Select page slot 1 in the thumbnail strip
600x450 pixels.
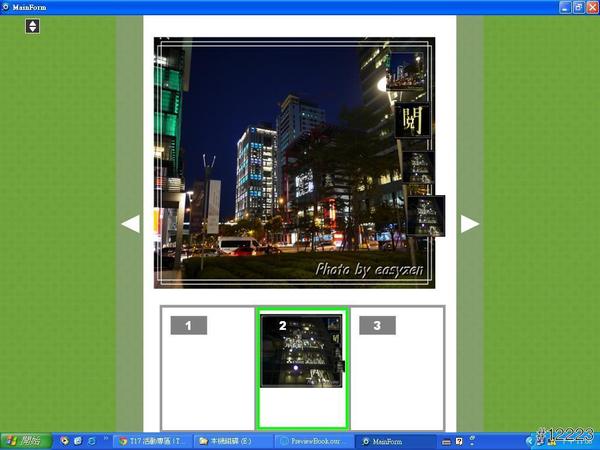(x=208, y=368)
